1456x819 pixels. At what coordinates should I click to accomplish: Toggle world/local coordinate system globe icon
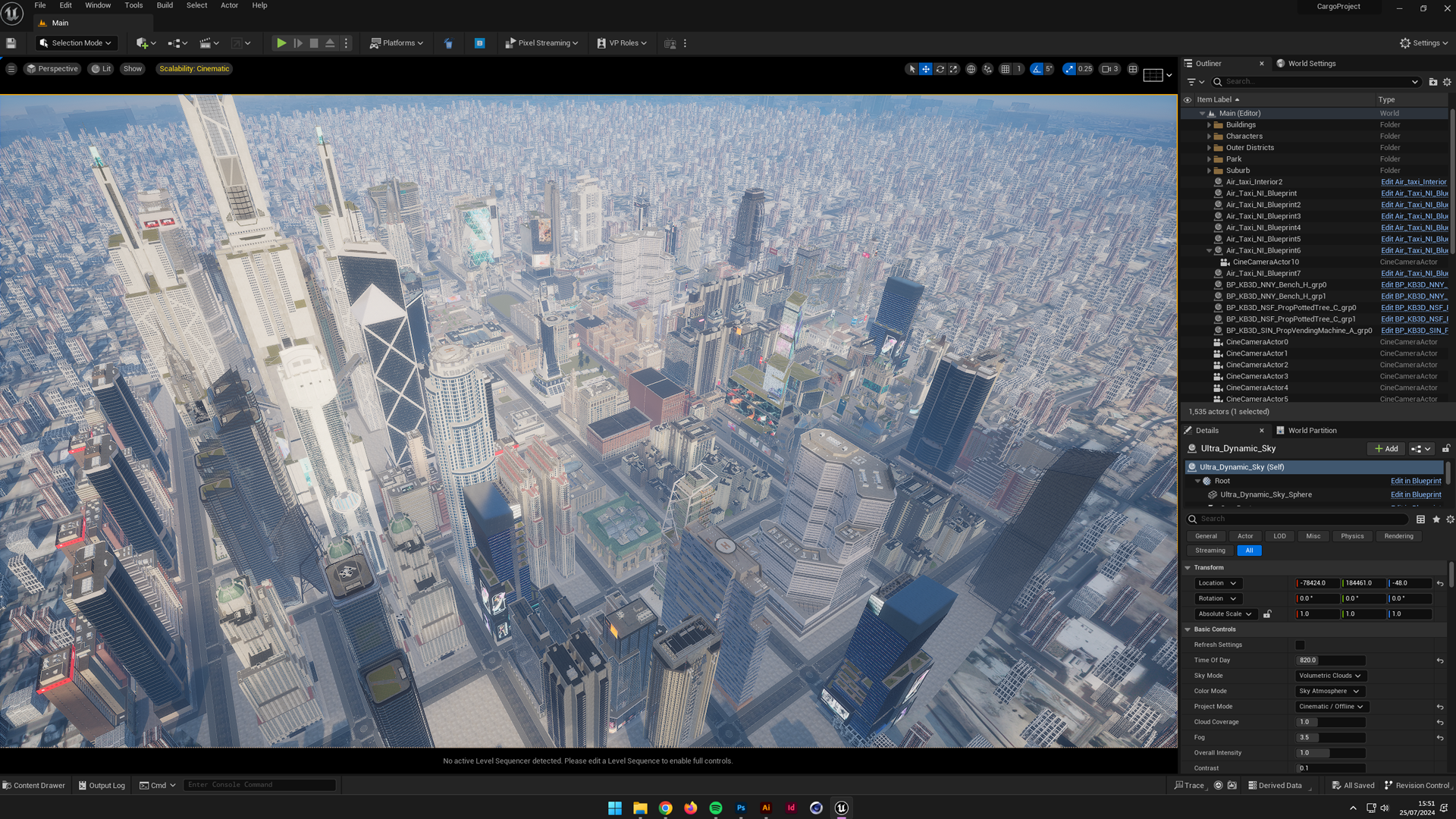[971, 69]
